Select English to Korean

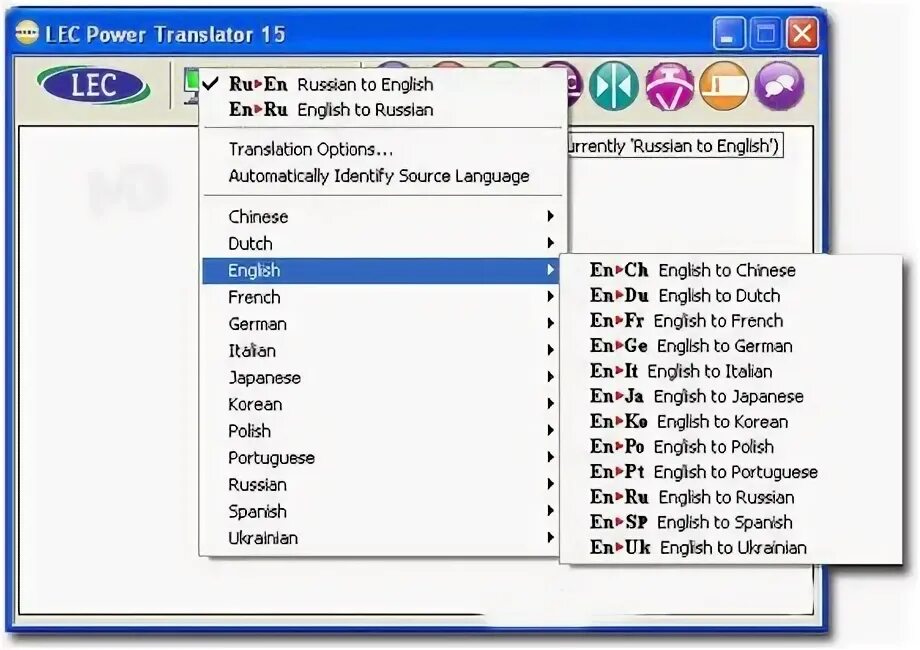(730, 421)
